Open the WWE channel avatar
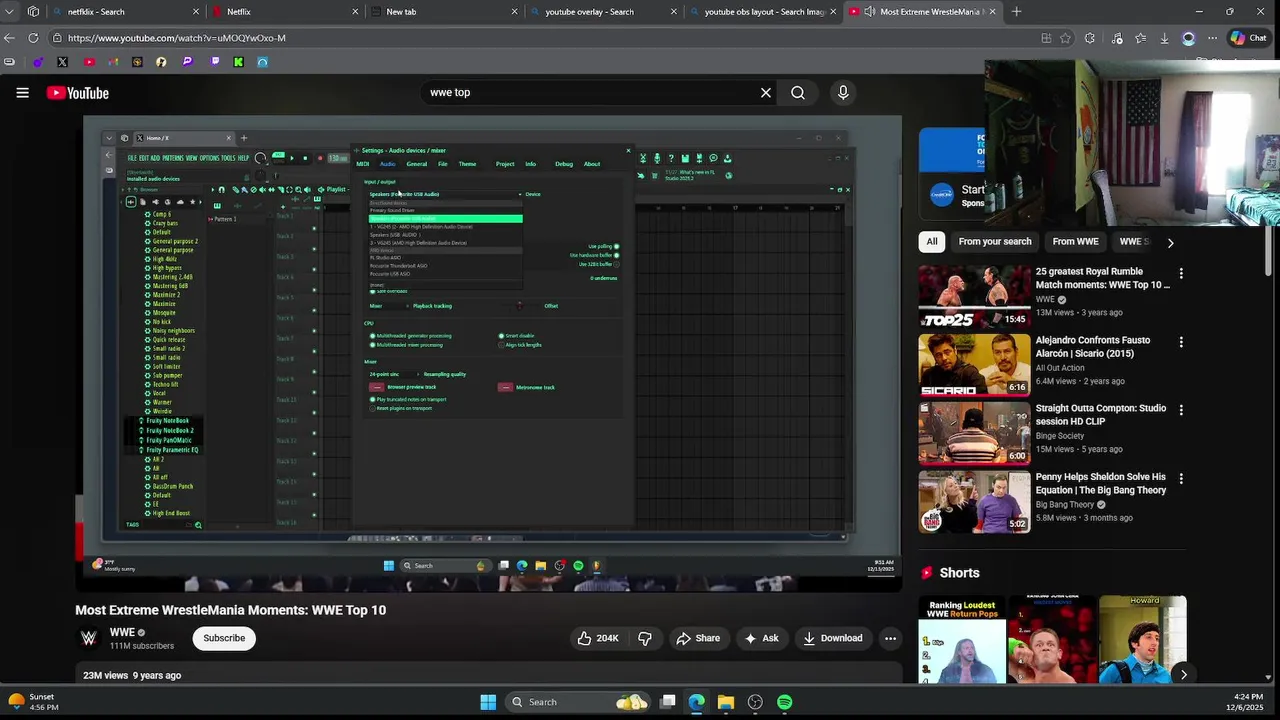 click(89, 638)
